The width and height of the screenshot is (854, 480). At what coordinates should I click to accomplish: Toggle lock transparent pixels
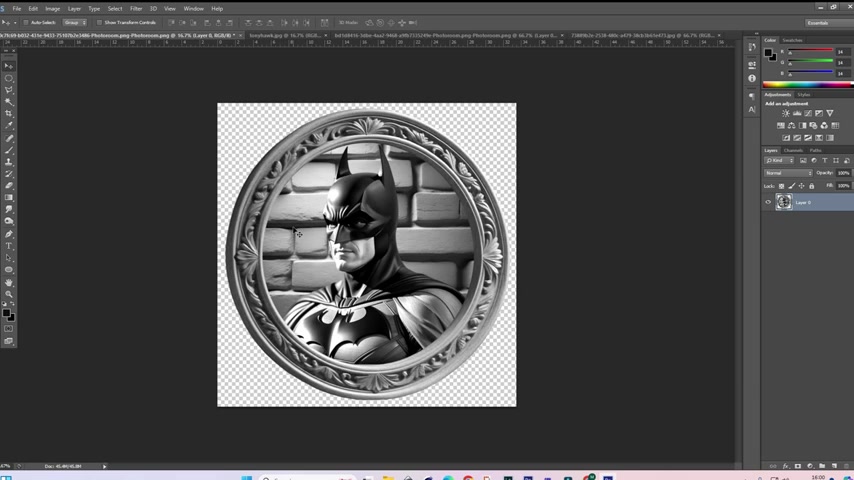coord(781,186)
